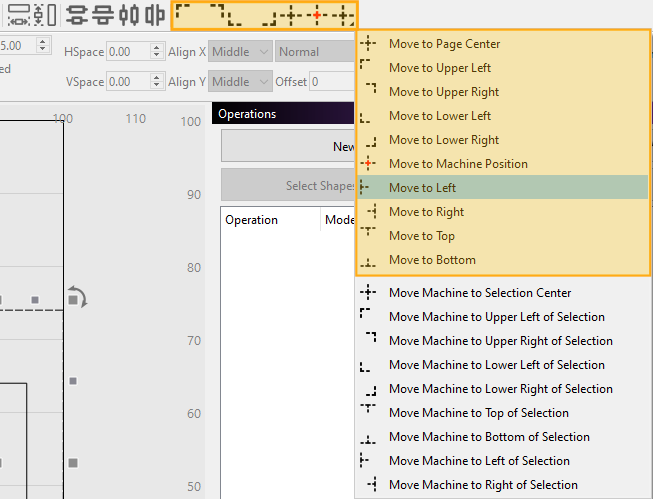Screen dimensions: 653x499
Task: Click Move to Bottom icon entry
Action: [x=432, y=260]
